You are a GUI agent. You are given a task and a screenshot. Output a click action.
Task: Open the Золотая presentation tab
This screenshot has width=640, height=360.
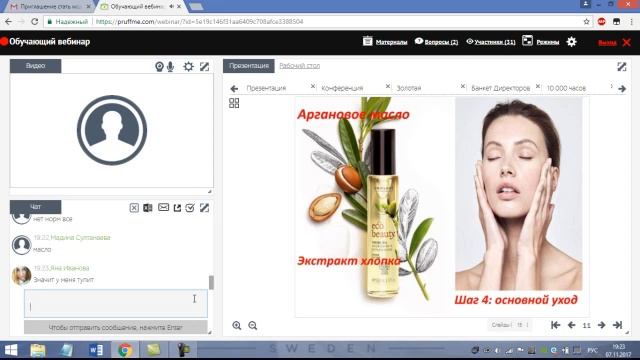tap(409, 88)
